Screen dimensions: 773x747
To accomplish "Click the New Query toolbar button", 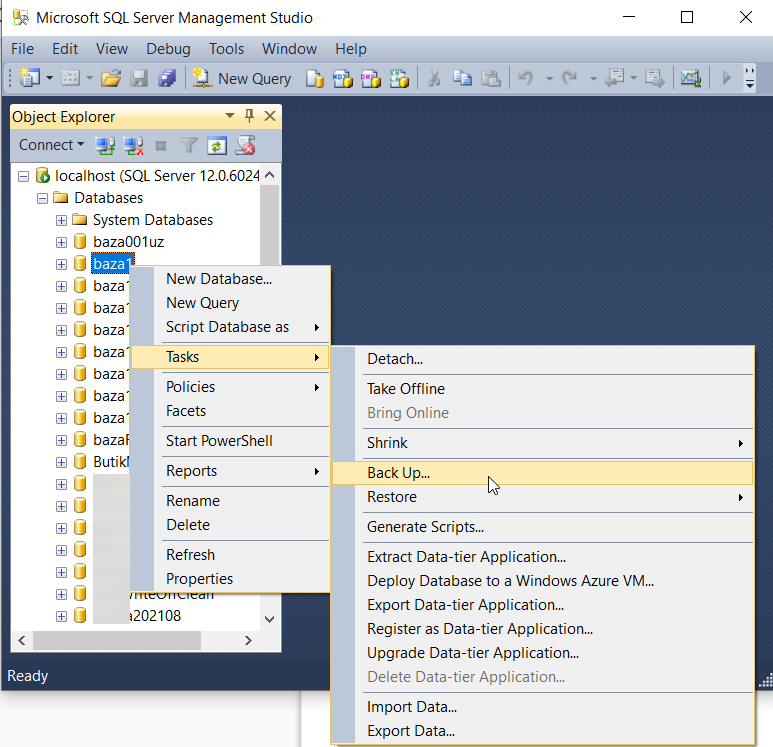I will click(242, 78).
